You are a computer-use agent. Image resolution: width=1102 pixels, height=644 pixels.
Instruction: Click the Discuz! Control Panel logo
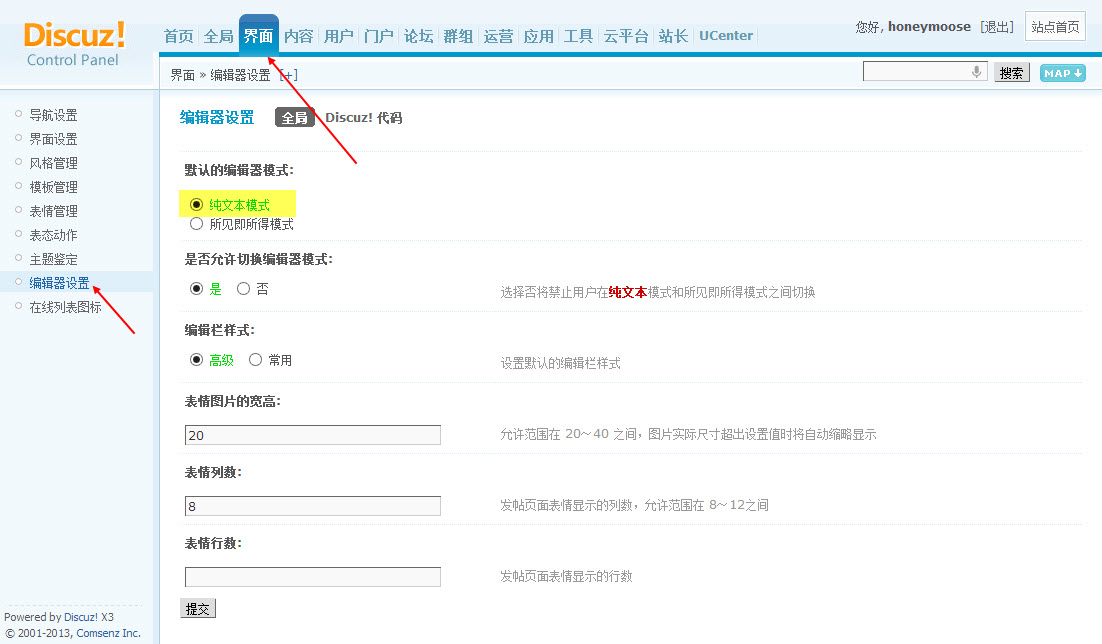[74, 44]
